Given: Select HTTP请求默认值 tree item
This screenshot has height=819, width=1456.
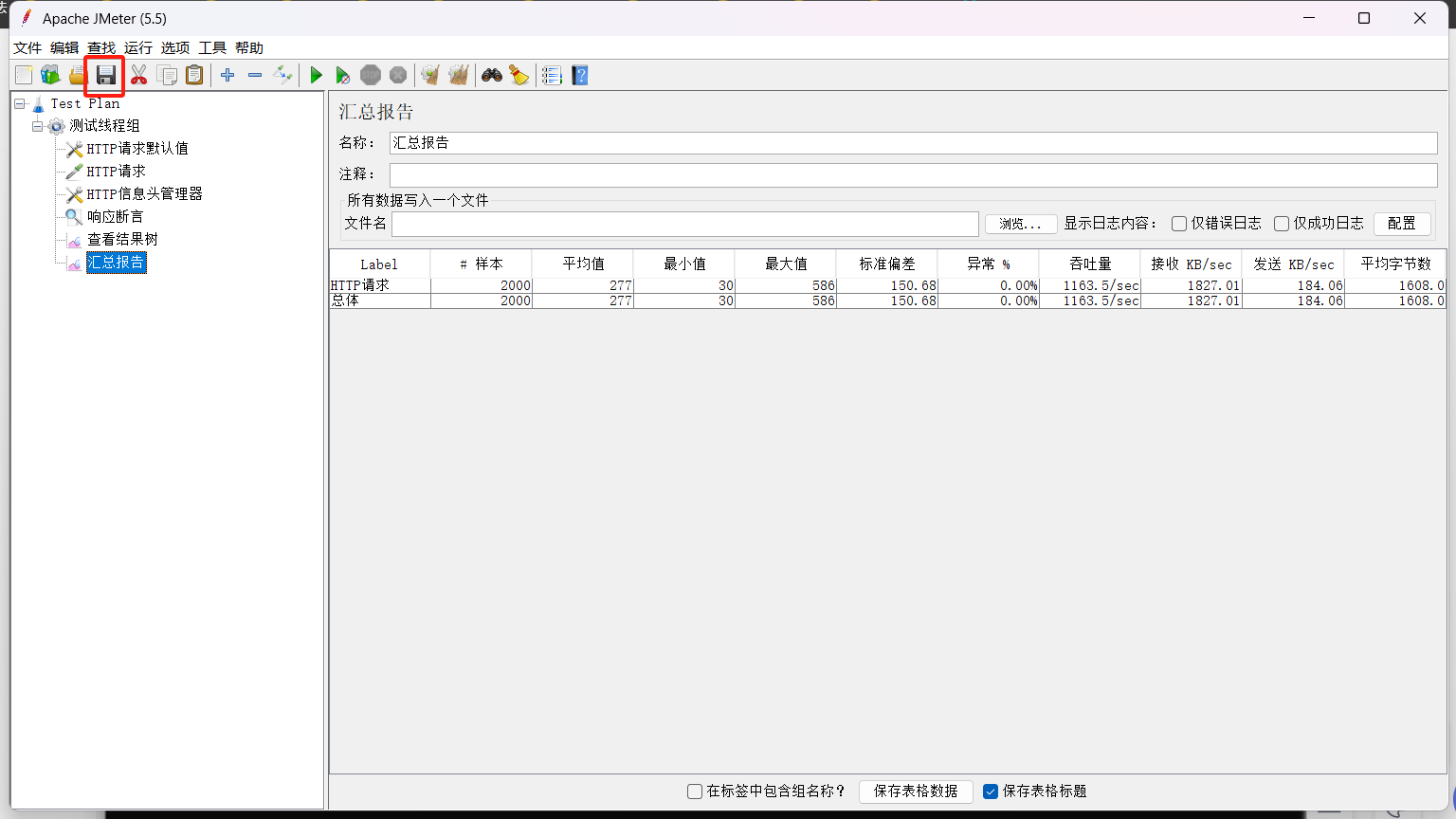Looking at the screenshot, I should [x=137, y=149].
